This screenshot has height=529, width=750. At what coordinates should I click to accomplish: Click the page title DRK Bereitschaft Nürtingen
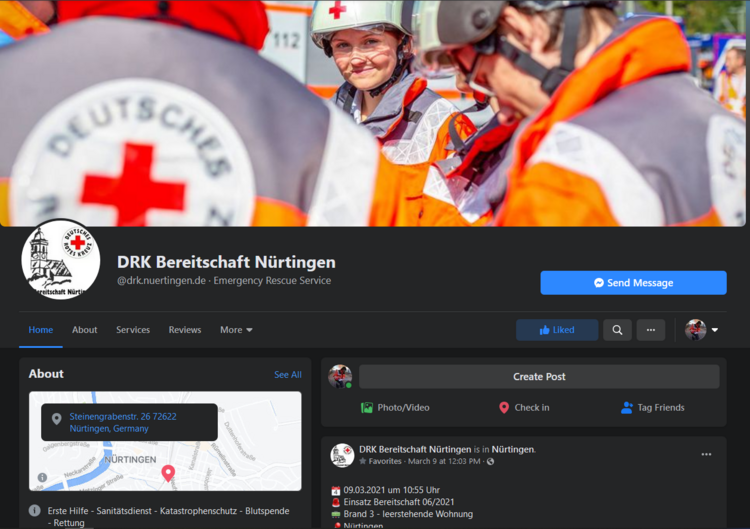click(x=226, y=262)
